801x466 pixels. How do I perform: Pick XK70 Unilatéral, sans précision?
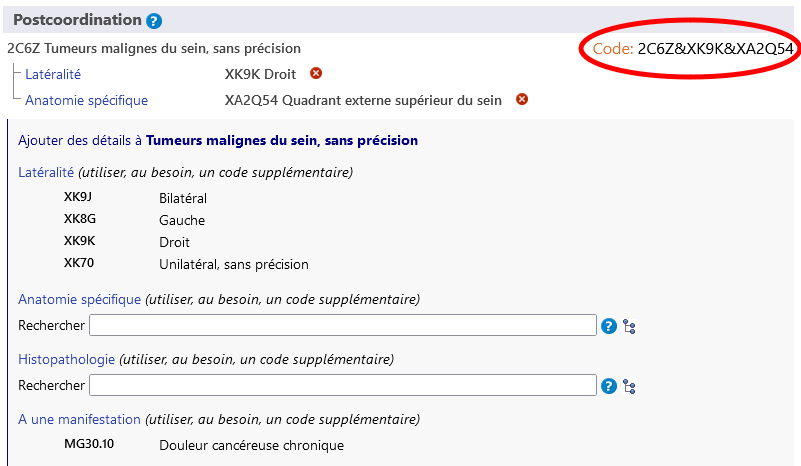233,264
